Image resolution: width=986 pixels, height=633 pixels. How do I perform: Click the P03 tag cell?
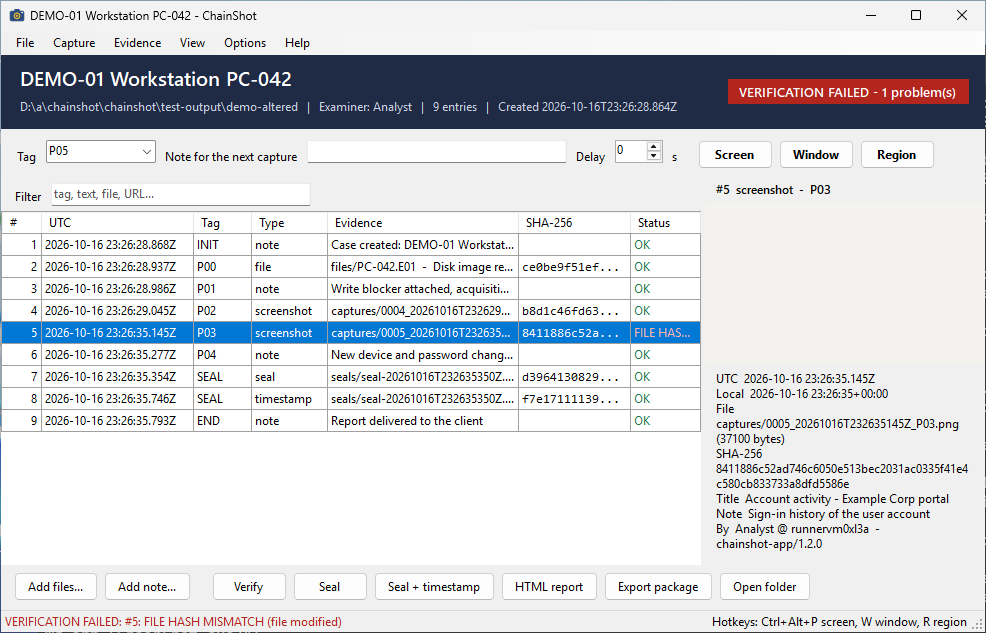click(x=223, y=333)
